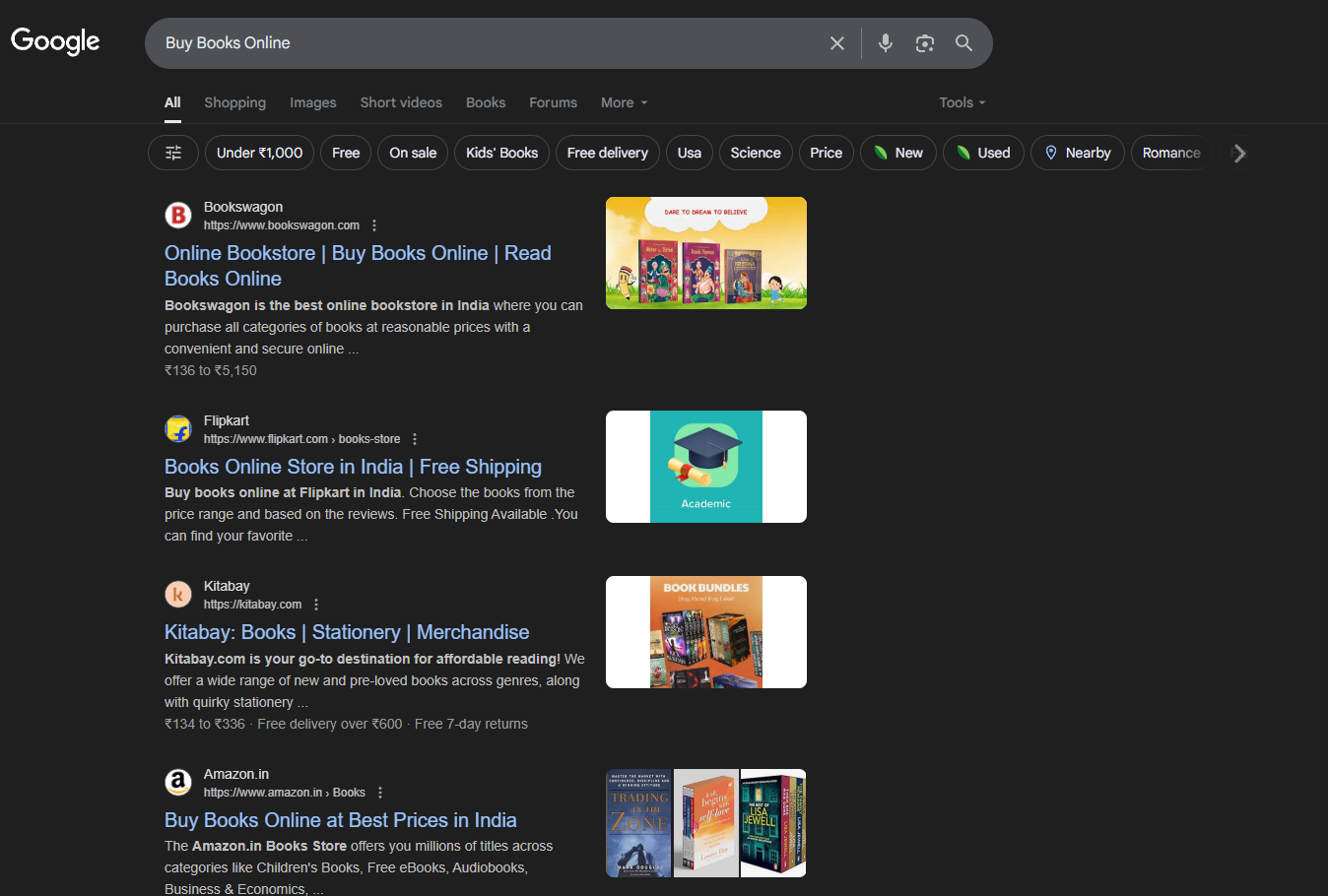1328x896 pixels.
Task: Toggle the Kids' Books filter chip
Action: [501, 153]
